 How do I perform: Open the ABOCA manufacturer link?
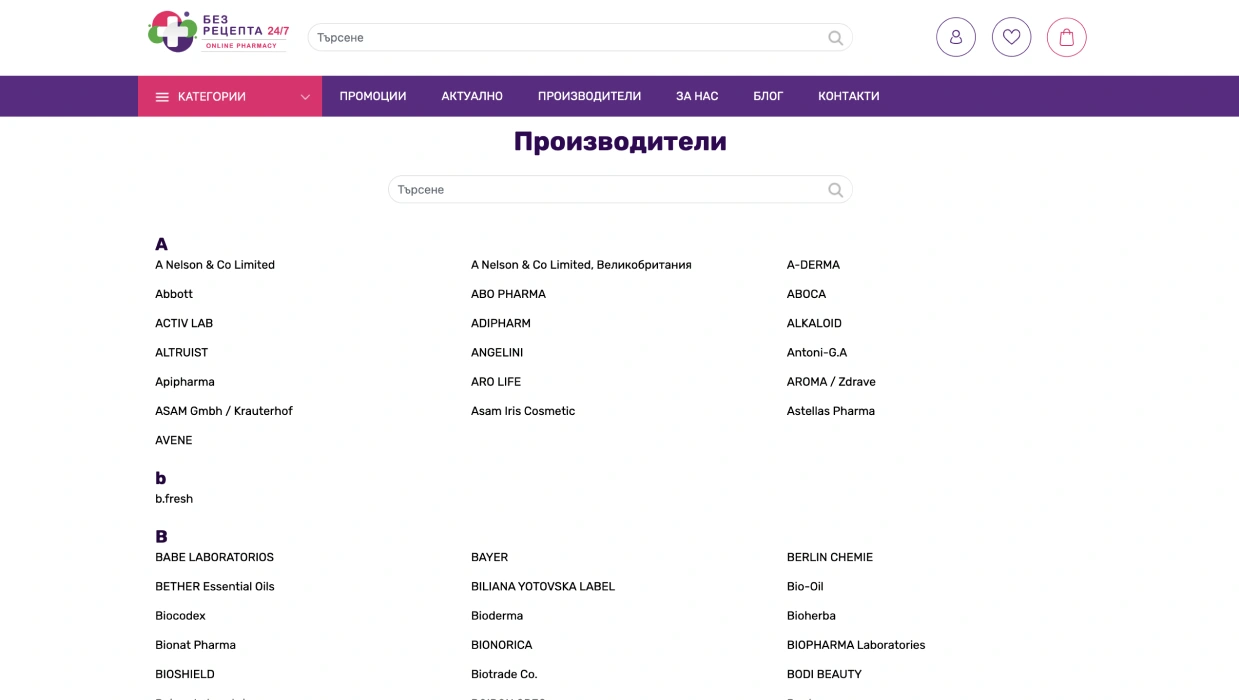point(806,294)
